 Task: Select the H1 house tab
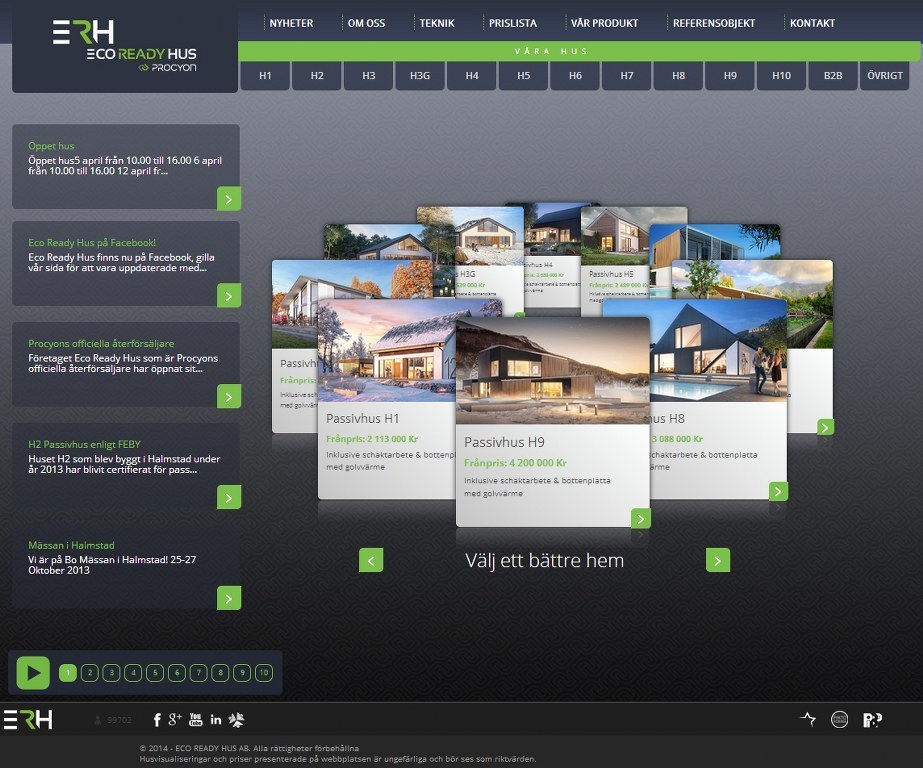pyautogui.click(x=265, y=76)
